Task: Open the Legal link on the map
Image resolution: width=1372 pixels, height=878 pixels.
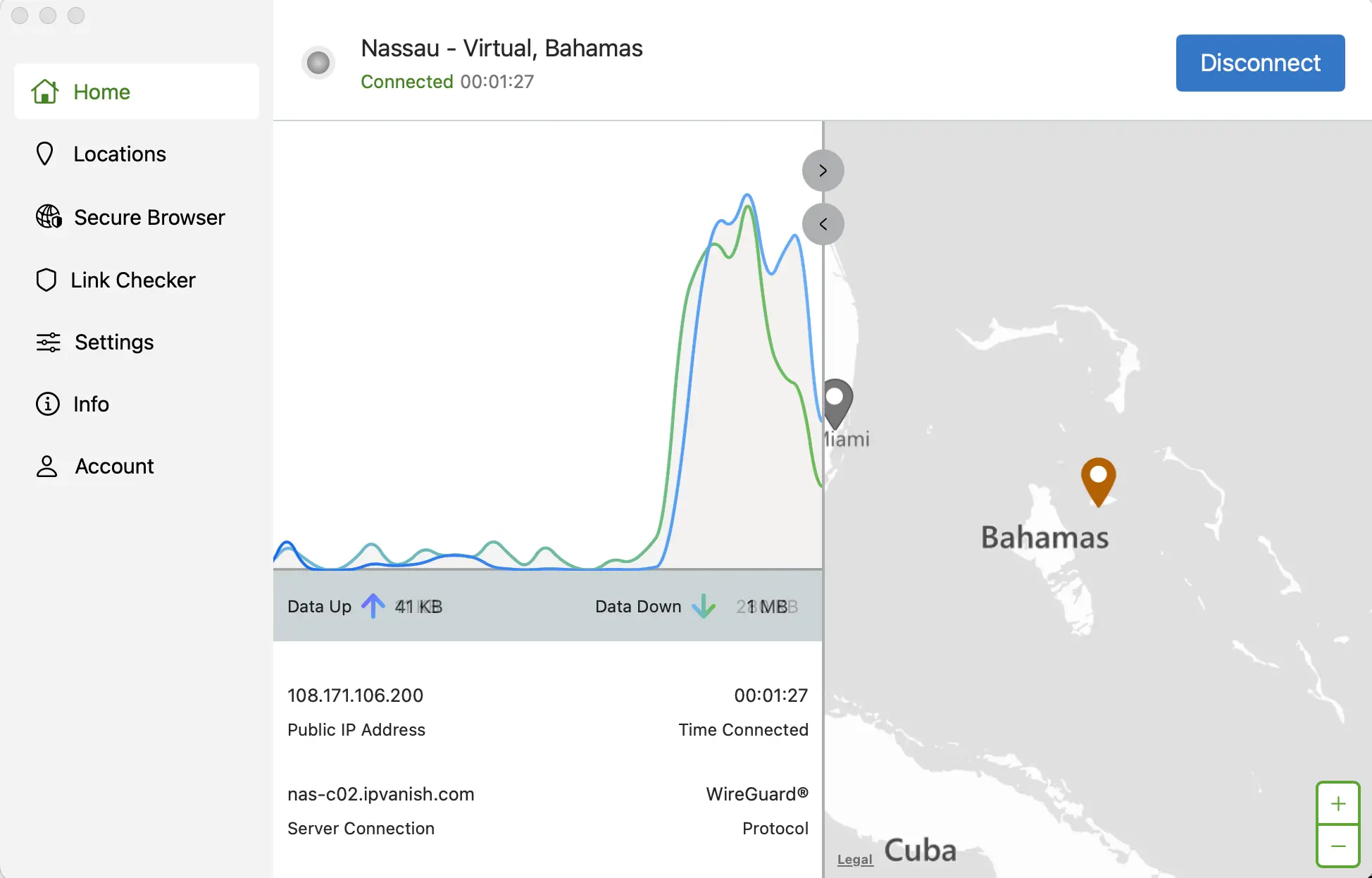Action: click(x=854, y=859)
